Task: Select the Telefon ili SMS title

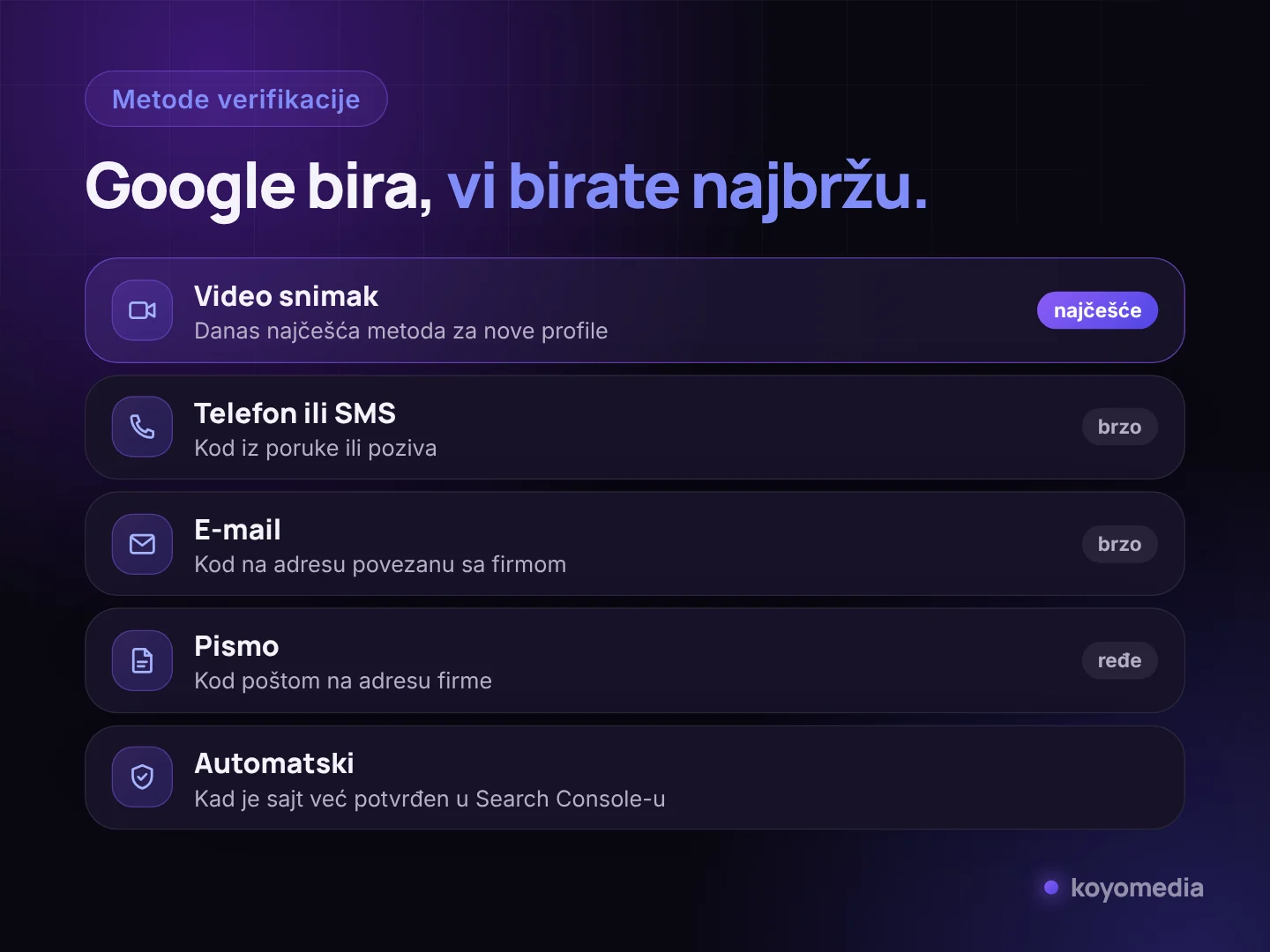Action: (295, 413)
